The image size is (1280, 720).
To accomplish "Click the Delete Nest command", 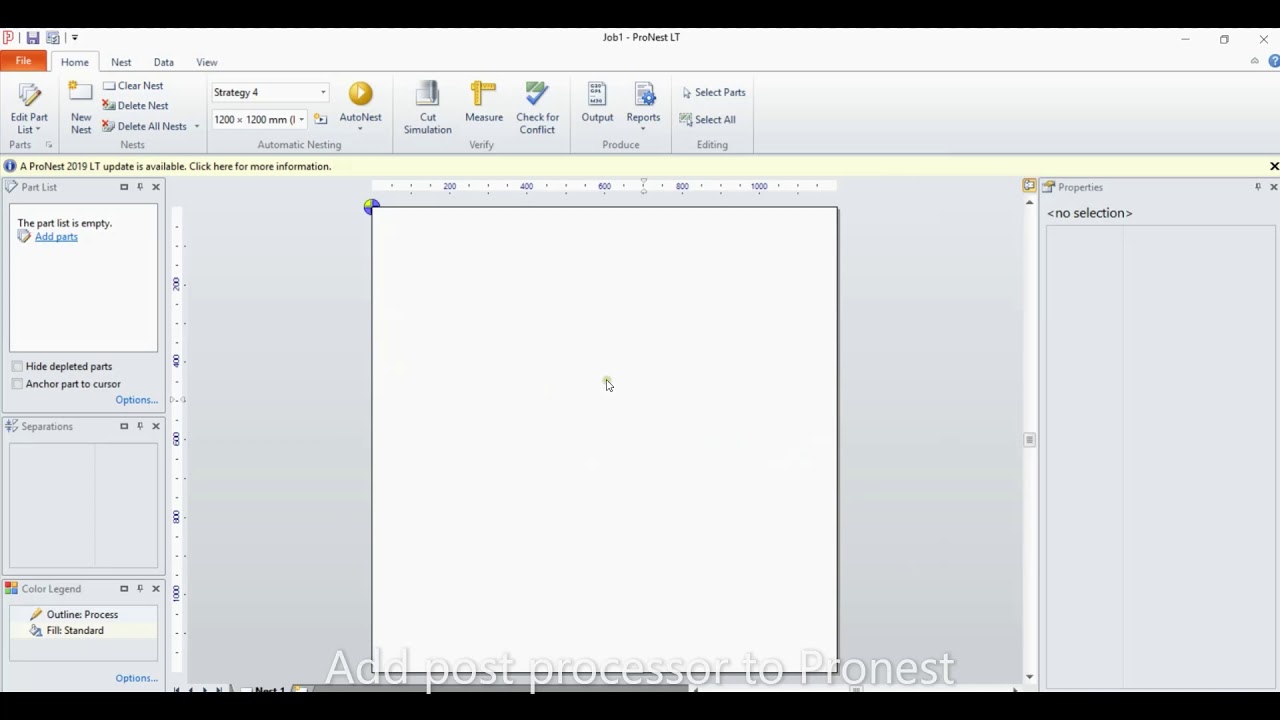I will [x=135, y=106].
